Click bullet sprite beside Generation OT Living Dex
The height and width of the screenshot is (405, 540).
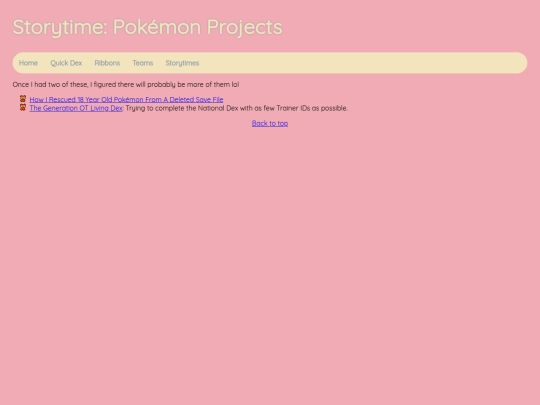[x=23, y=107]
